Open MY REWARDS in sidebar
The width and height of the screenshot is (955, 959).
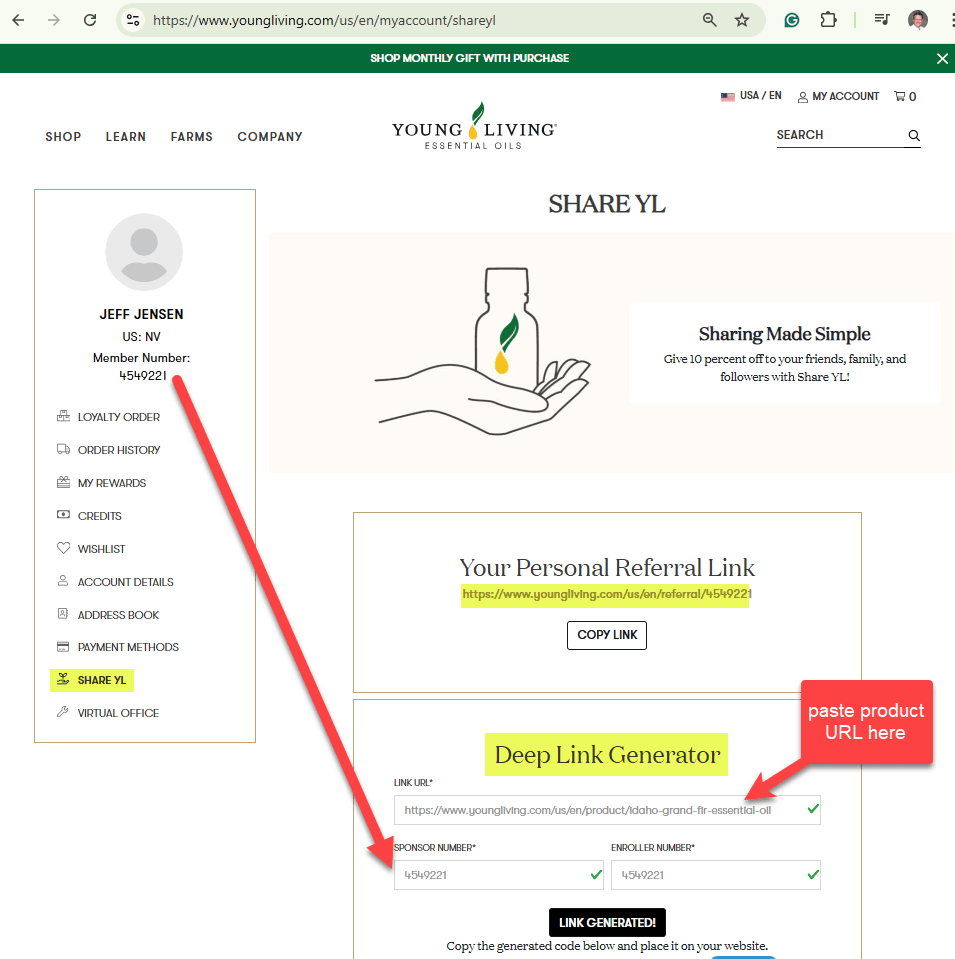tap(112, 483)
